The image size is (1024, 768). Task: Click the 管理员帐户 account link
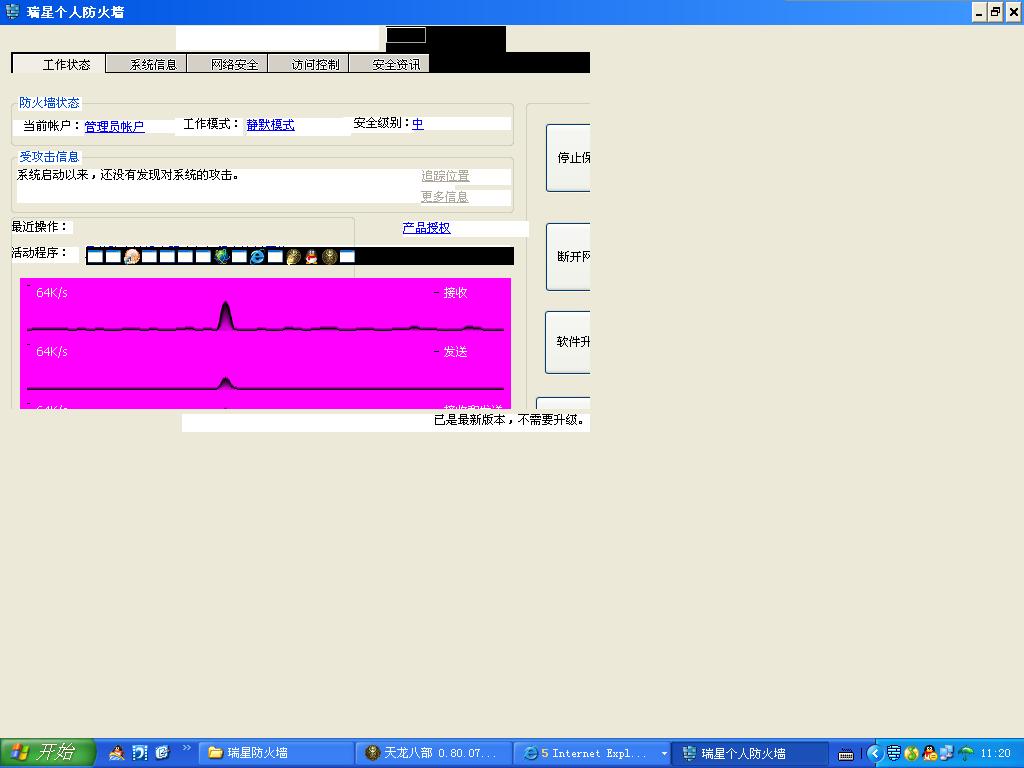[x=114, y=126]
